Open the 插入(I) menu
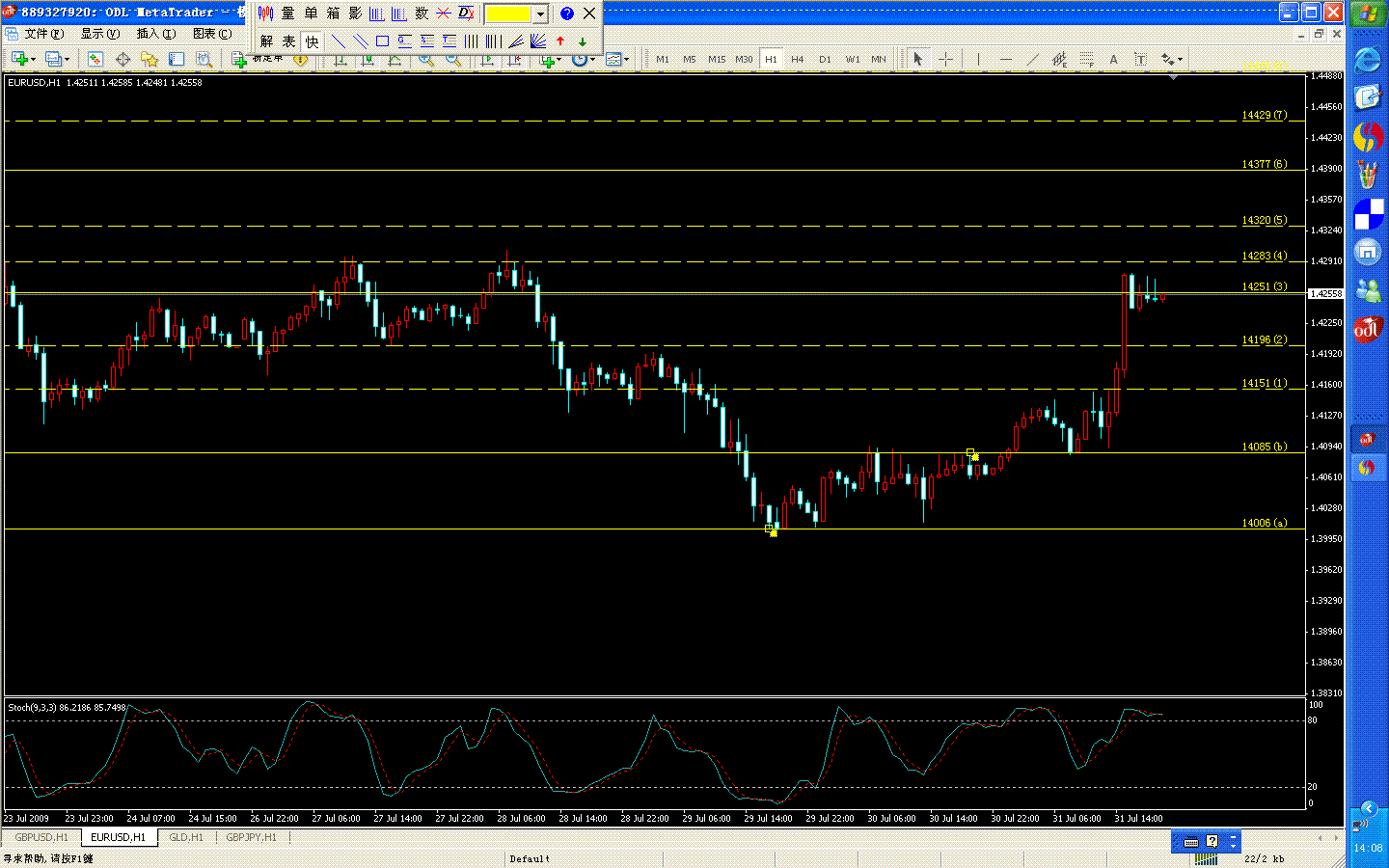The image size is (1389, 868). pyautogui.click(x=155, y=34)
